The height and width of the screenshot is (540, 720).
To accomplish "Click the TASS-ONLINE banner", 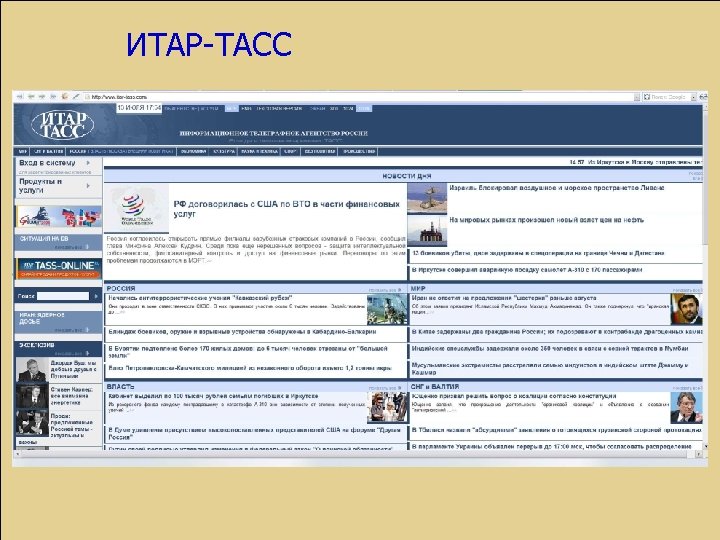I will pos(59,268).
